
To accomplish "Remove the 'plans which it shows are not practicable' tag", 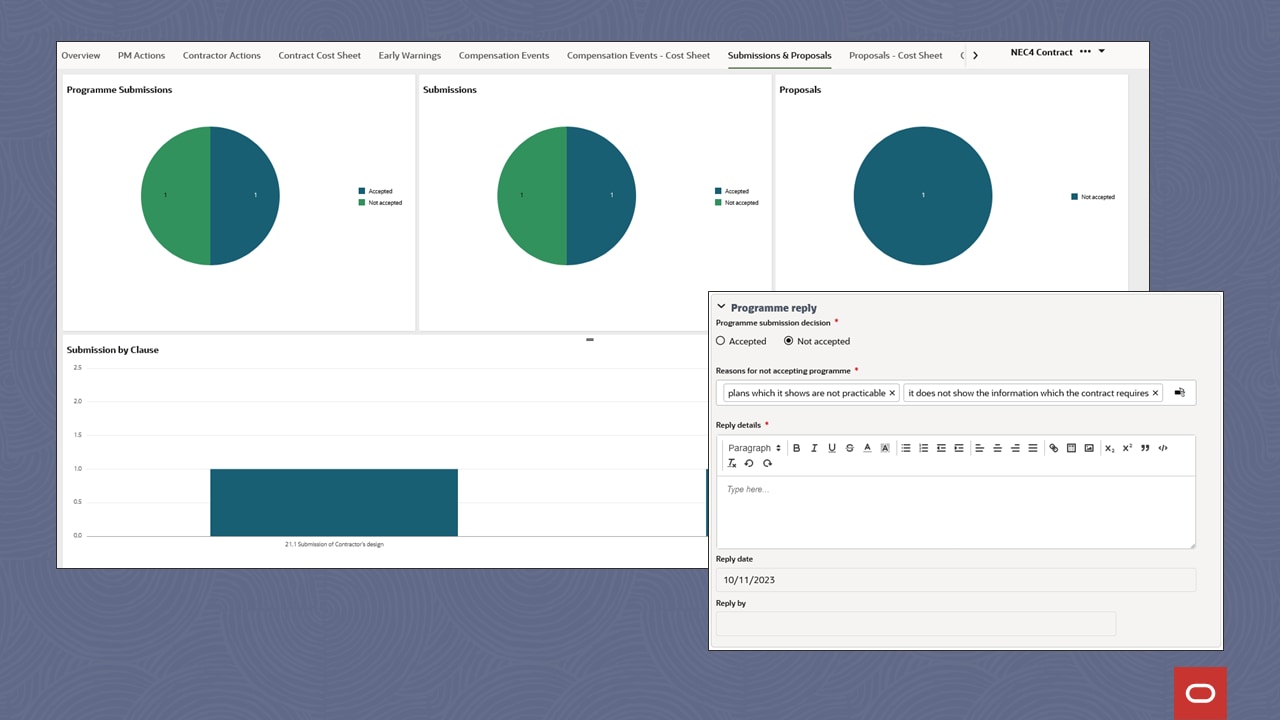I will point(892,393).
